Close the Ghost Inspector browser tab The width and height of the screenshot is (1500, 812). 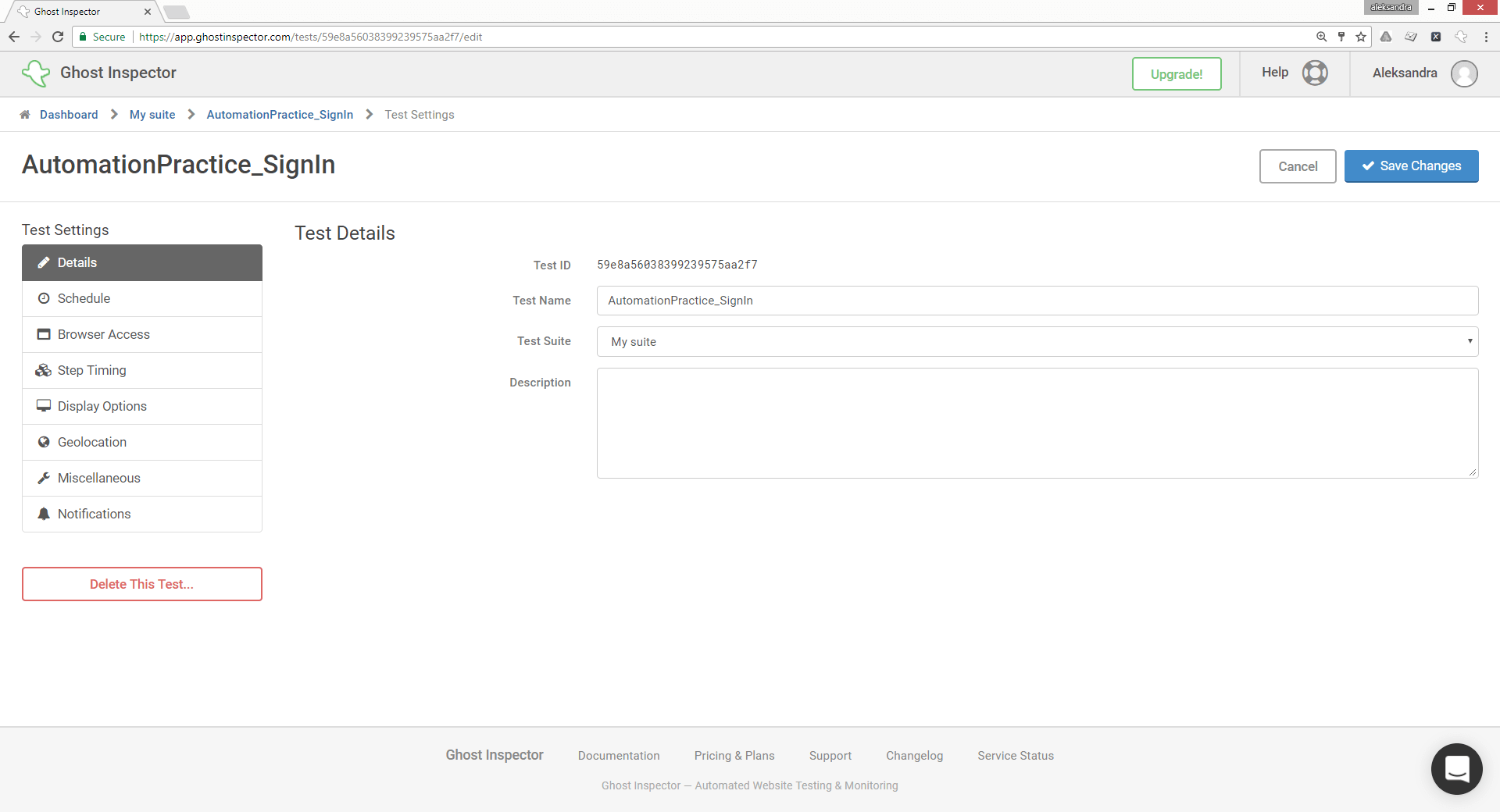click(148, 12)
